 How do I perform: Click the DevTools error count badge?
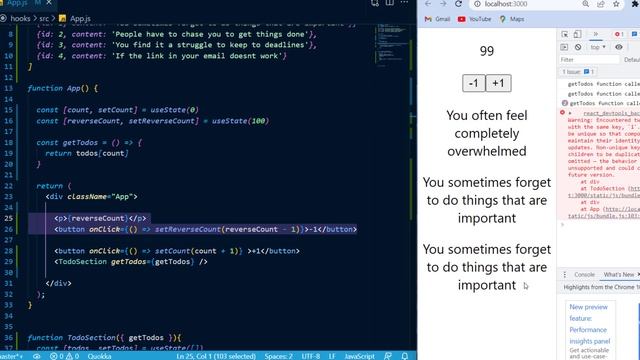[x=619, y=34]
